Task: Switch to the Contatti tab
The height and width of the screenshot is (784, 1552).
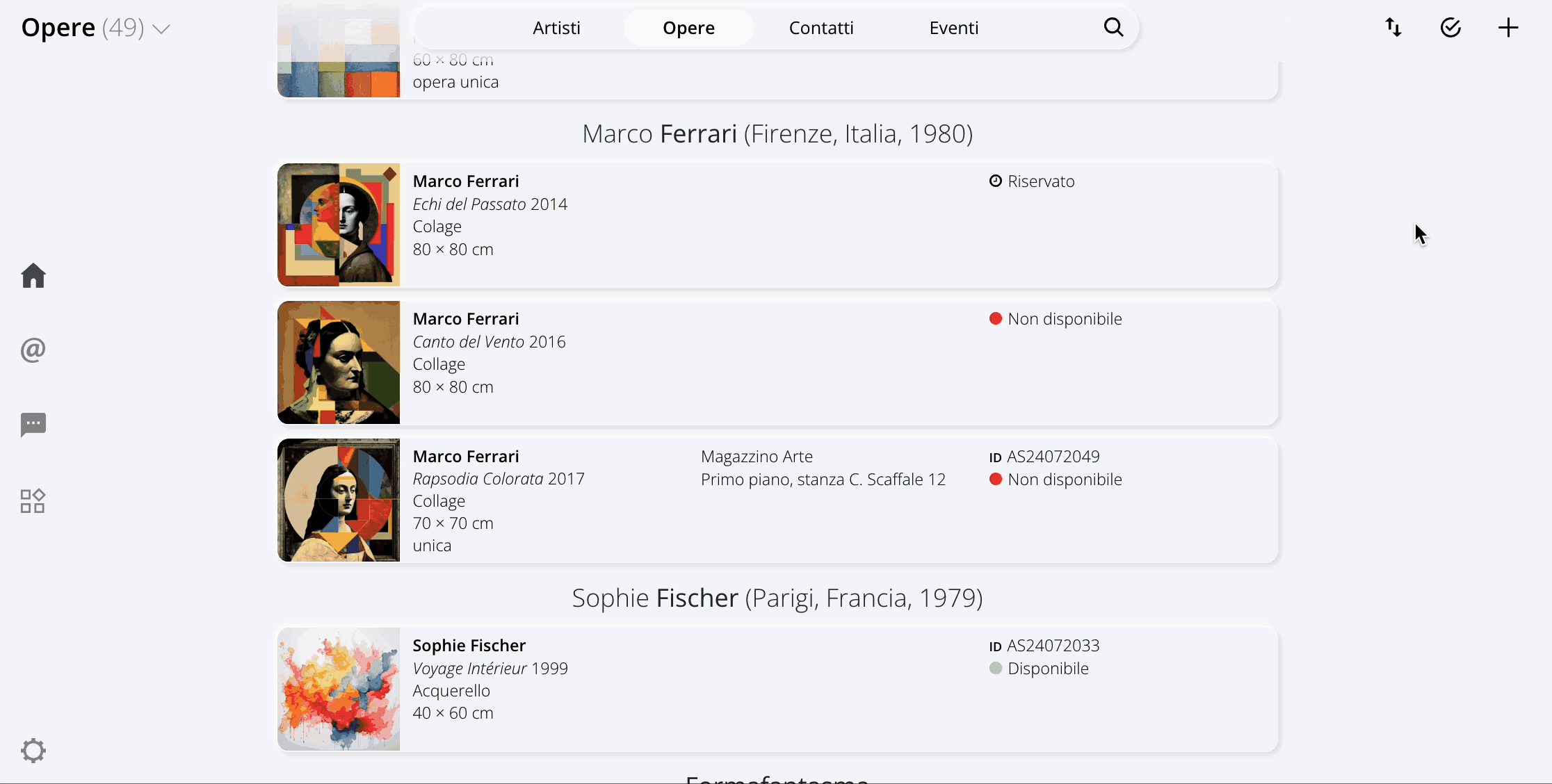Action: click(821, 28)
